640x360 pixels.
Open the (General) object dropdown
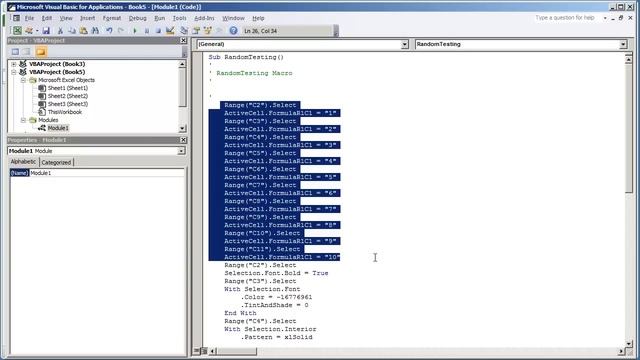(404, 44)
